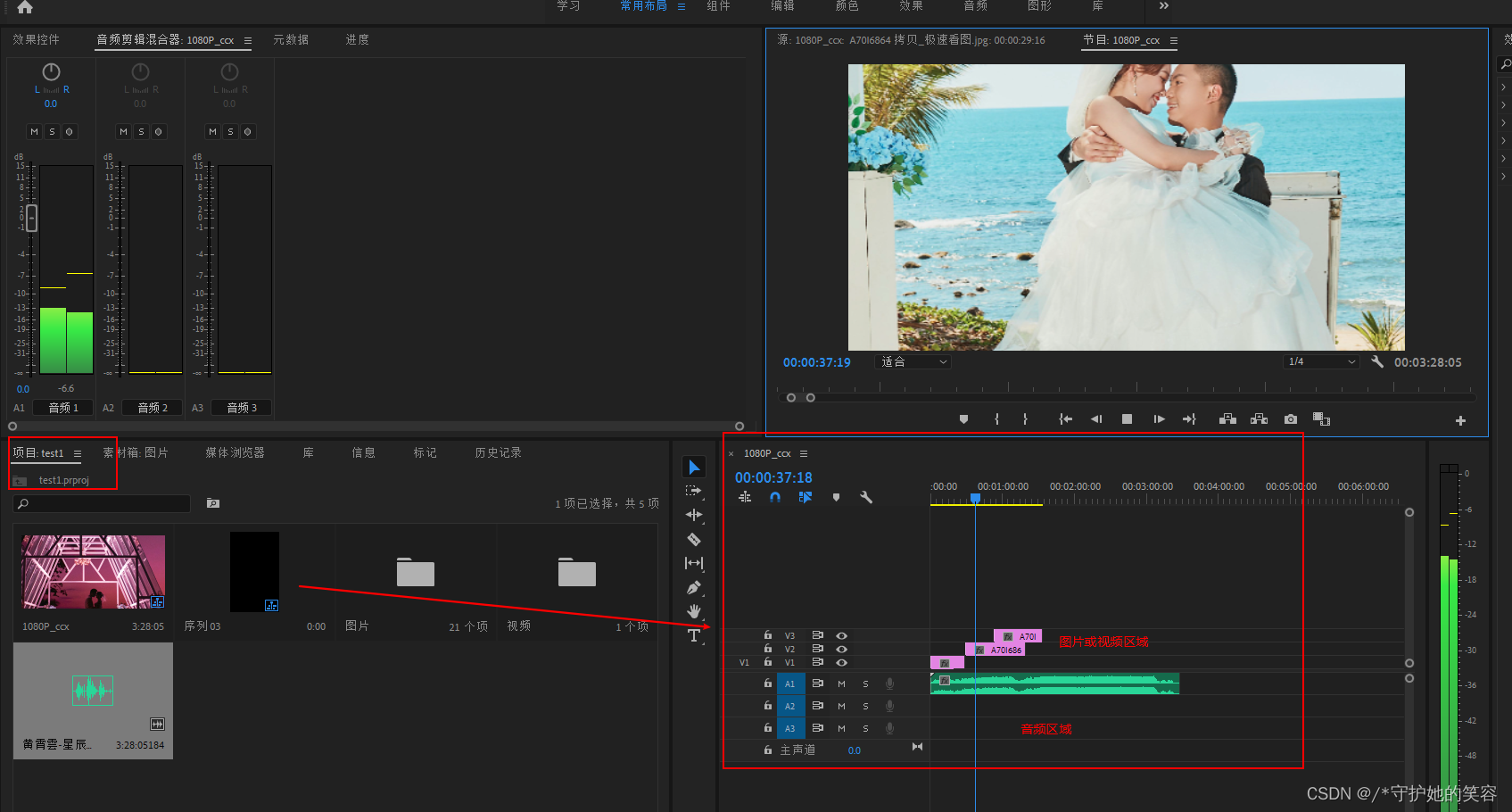Lock the V3 track

[767, 635]
